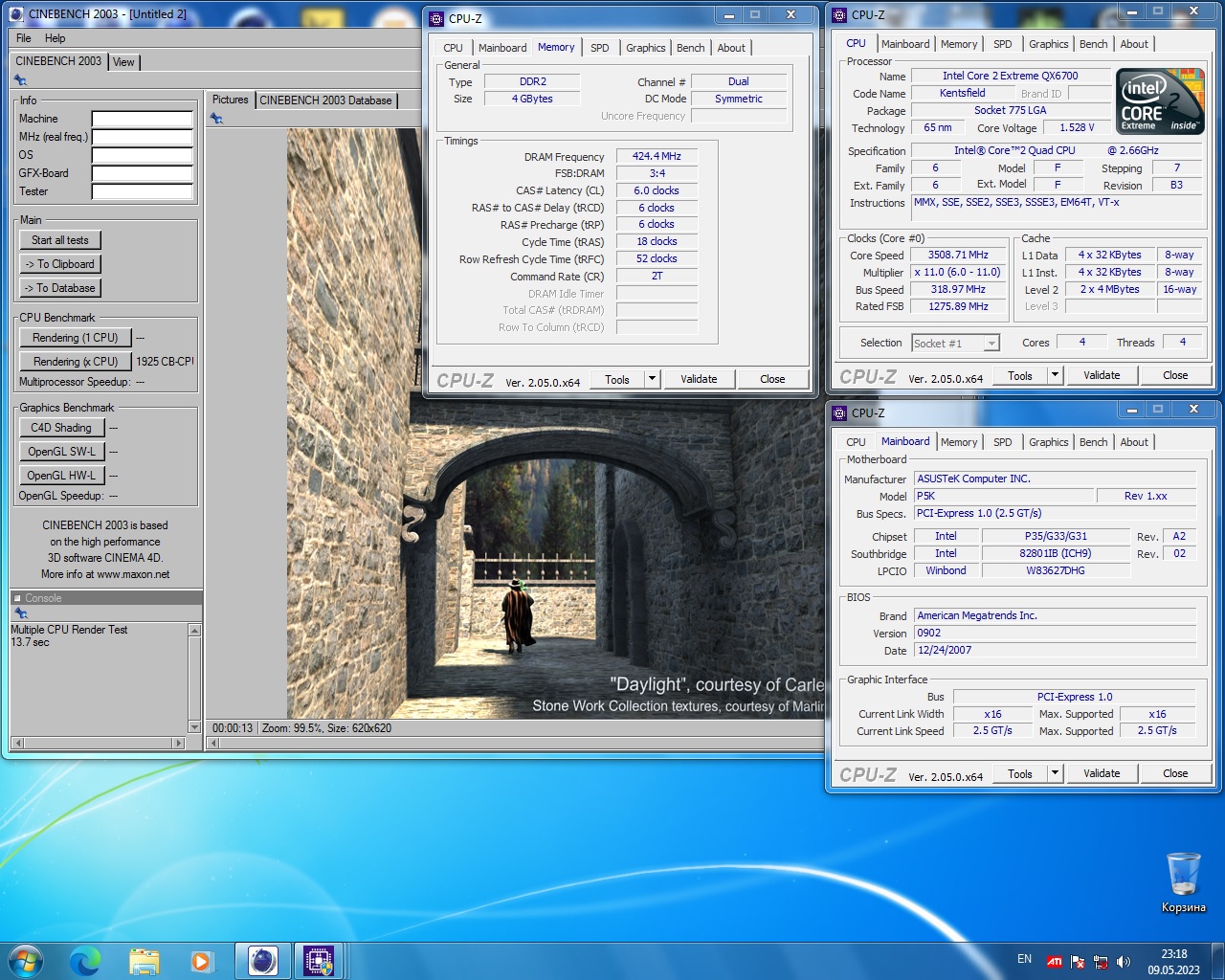The image size is (1225, 980).
Task: Open Mainboard tab in top-right CPU-Z window
Action: pos(905,44)
